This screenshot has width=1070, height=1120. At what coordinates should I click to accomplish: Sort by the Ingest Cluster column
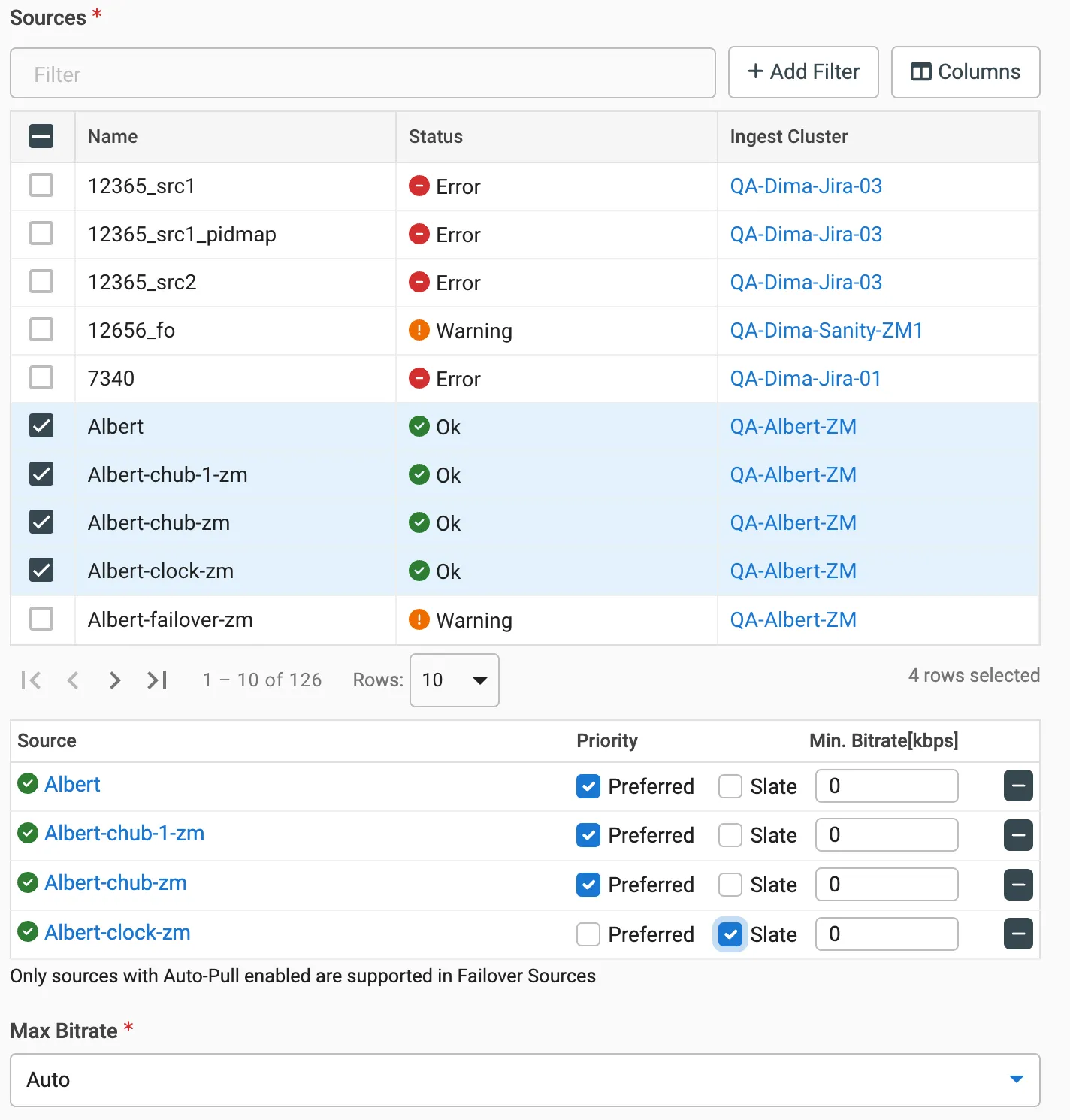coord(789,137)
